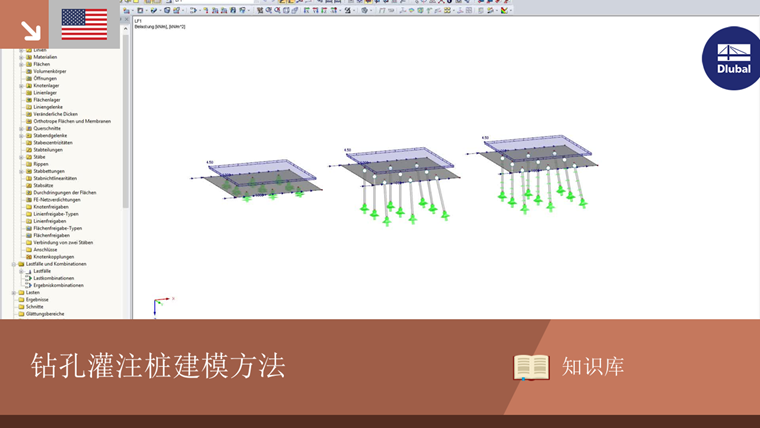760x428 pixels.
Task: Click the middle slab model with piles
Action: (395, 186)
